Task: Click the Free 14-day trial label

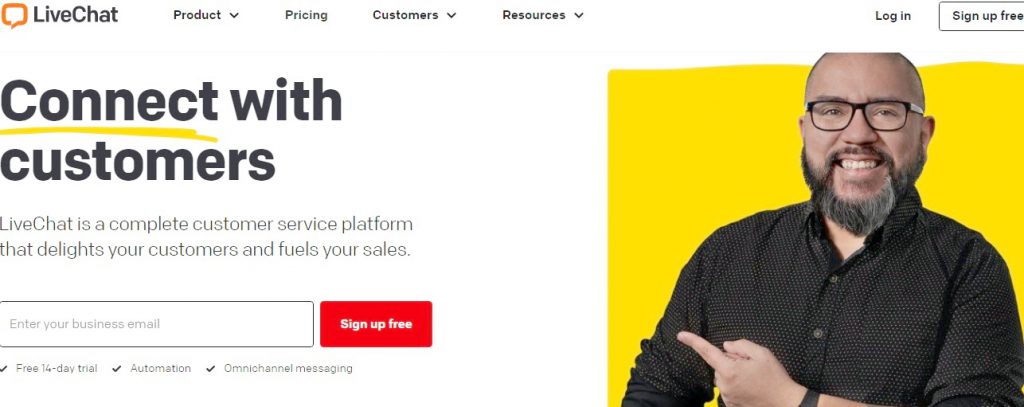Action: pyautogui.click(x=57, y=368)
